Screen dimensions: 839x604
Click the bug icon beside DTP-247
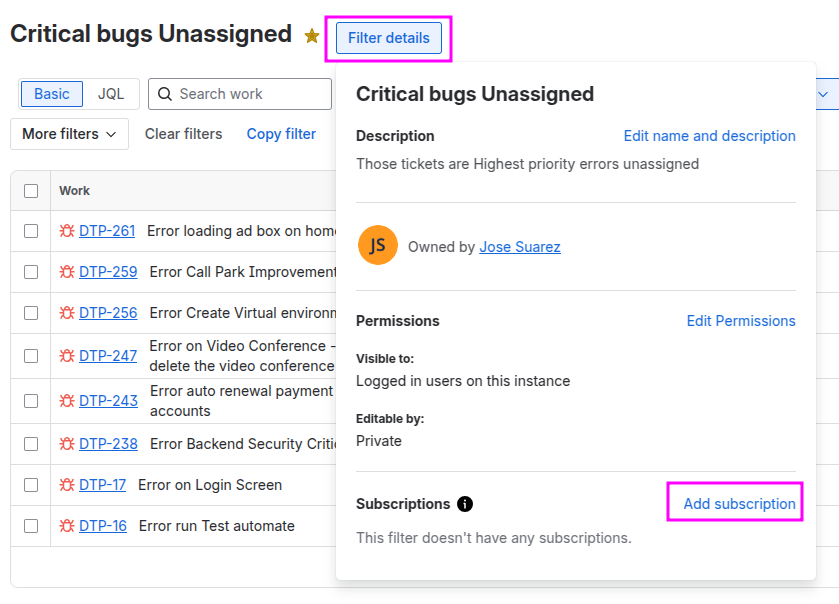67,356
